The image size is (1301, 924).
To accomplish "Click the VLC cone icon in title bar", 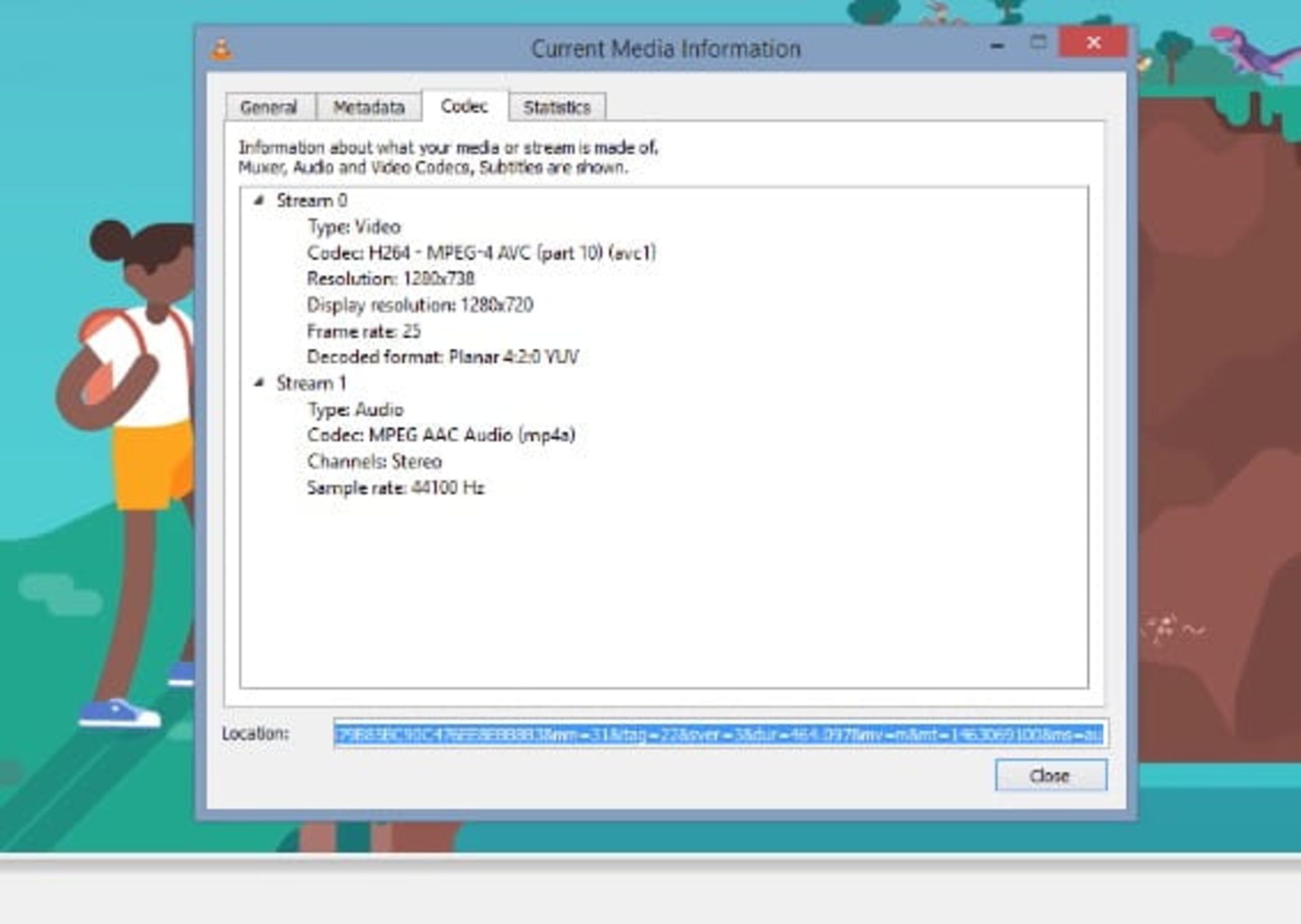I will tap(222, 49).
